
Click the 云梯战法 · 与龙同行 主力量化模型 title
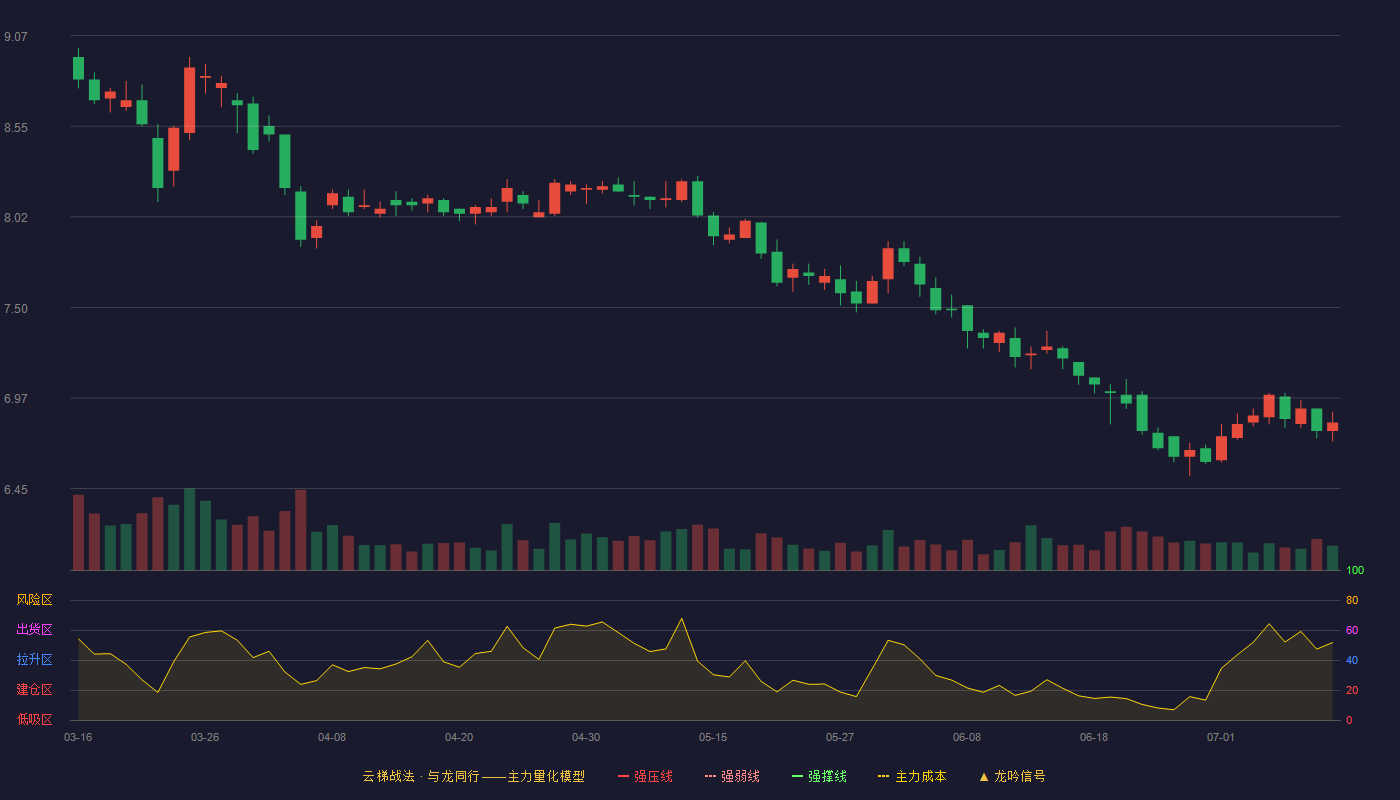(473, 776)
